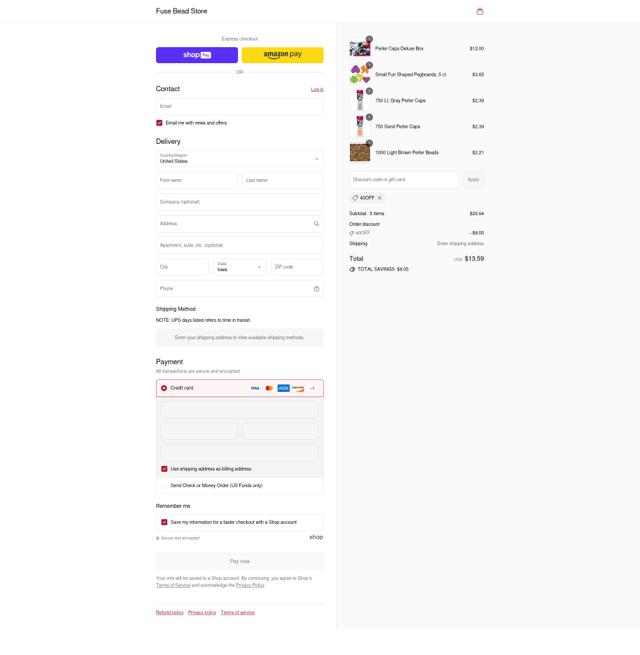Remove the 40OFF discount code tag

point(380,198)
